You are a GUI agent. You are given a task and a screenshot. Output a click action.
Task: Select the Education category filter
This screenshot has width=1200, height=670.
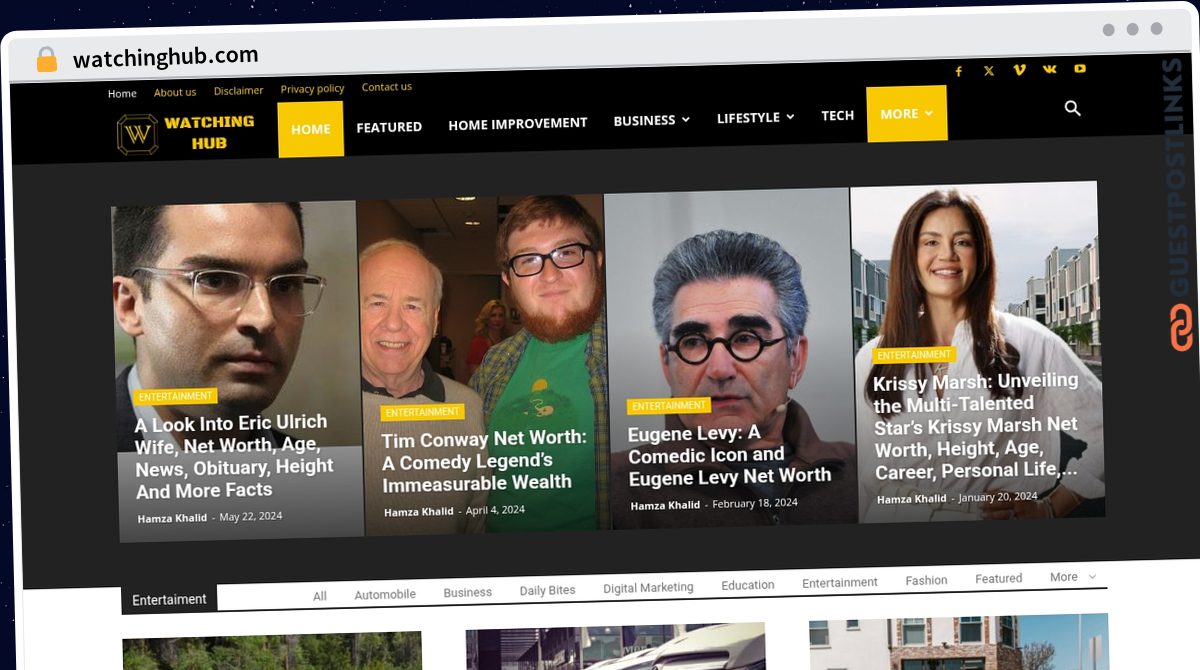(x=748, y=585)
